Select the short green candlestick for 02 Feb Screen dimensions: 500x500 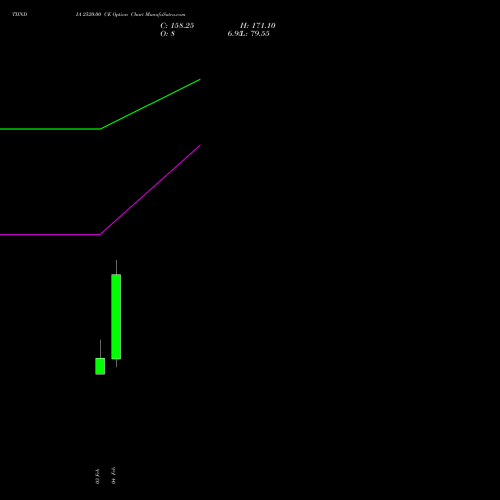pyautogui.click(x=100, y=366)
